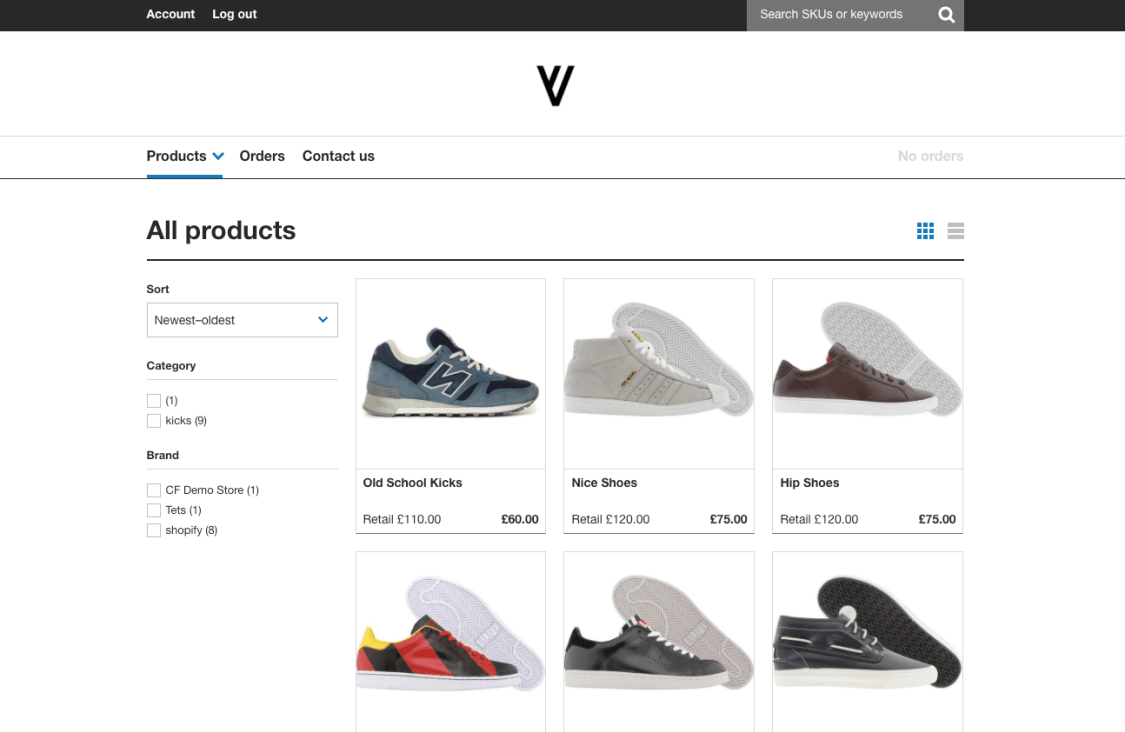Check the Tets brand checkbox
The image size is (1125, 732).
coord(153,510)
